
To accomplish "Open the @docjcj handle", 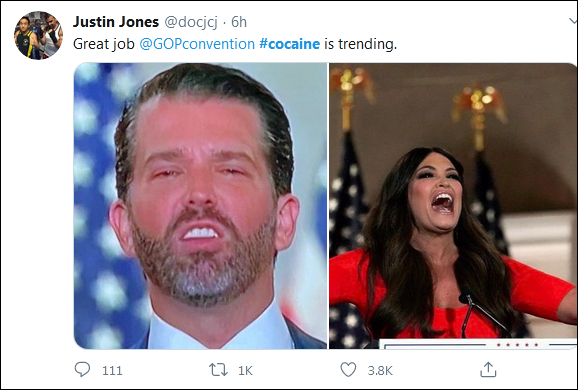I will [191, 22].
